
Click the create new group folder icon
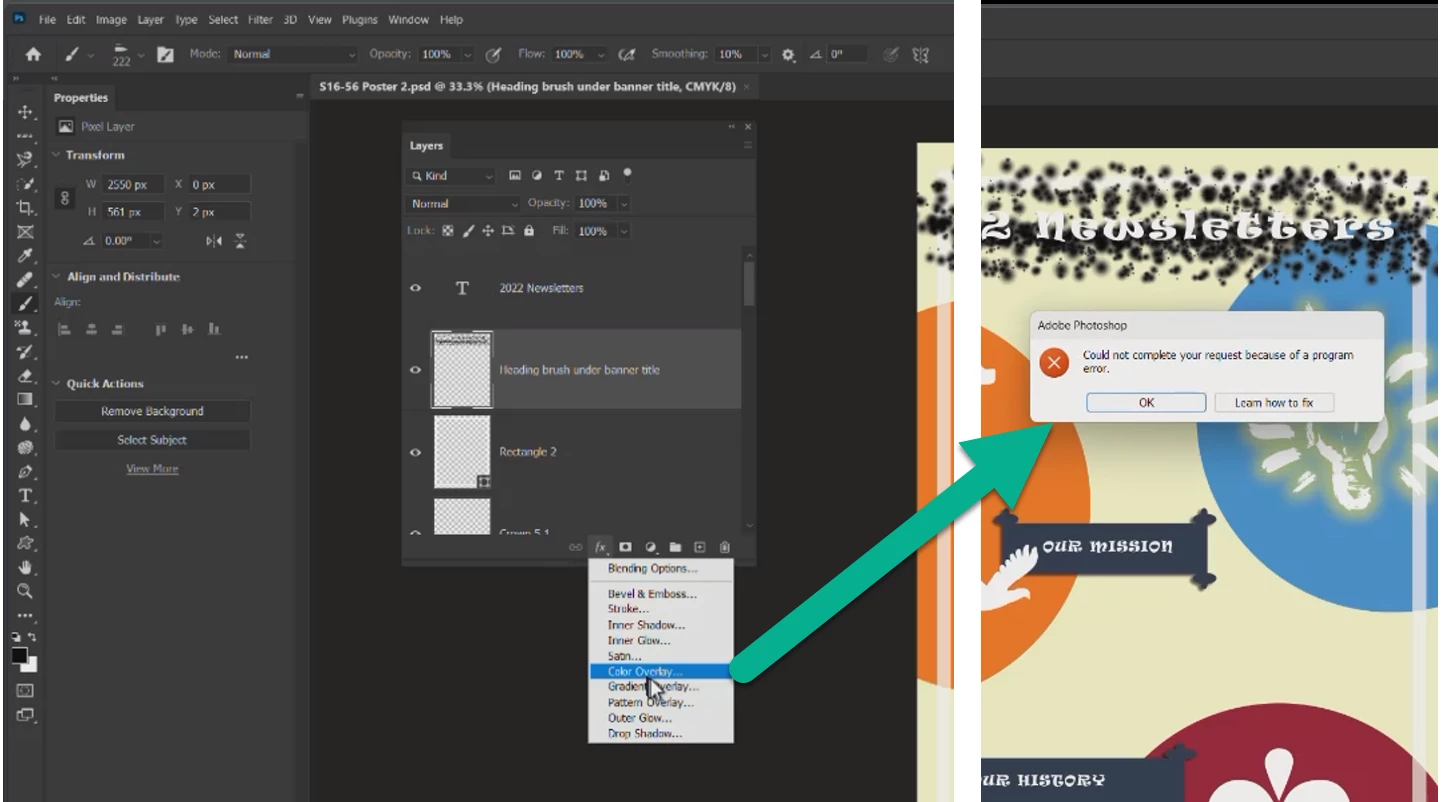675,547
